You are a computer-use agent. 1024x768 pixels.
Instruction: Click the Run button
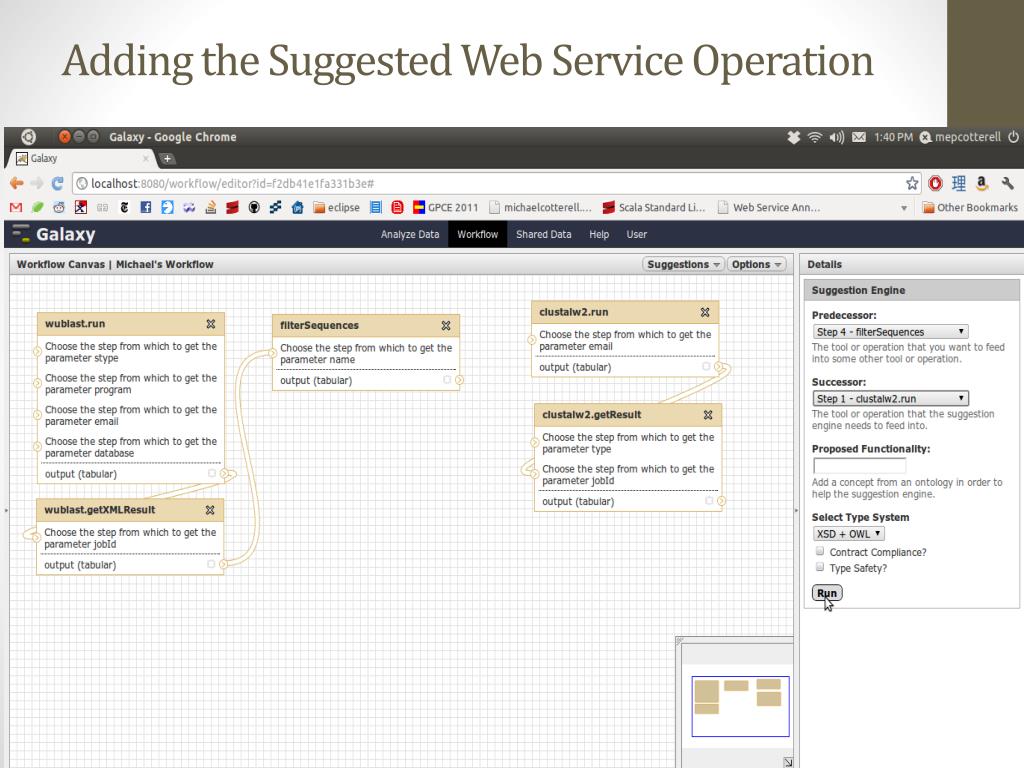point(827,593)
